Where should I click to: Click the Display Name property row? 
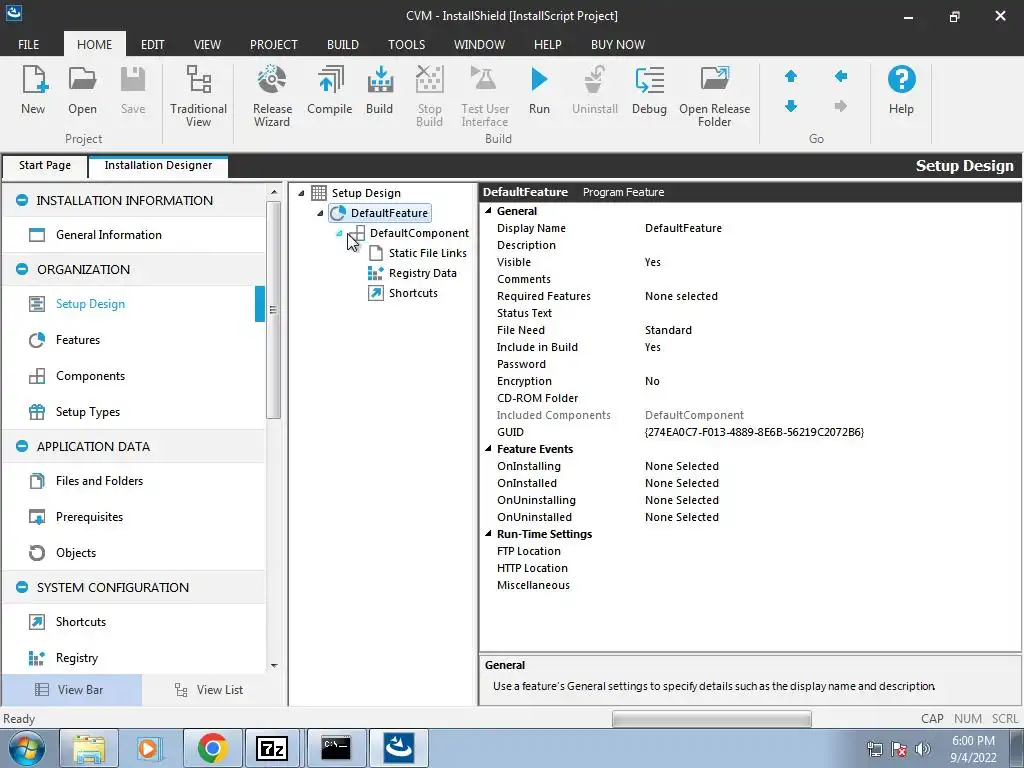click(x=751, y=228)
